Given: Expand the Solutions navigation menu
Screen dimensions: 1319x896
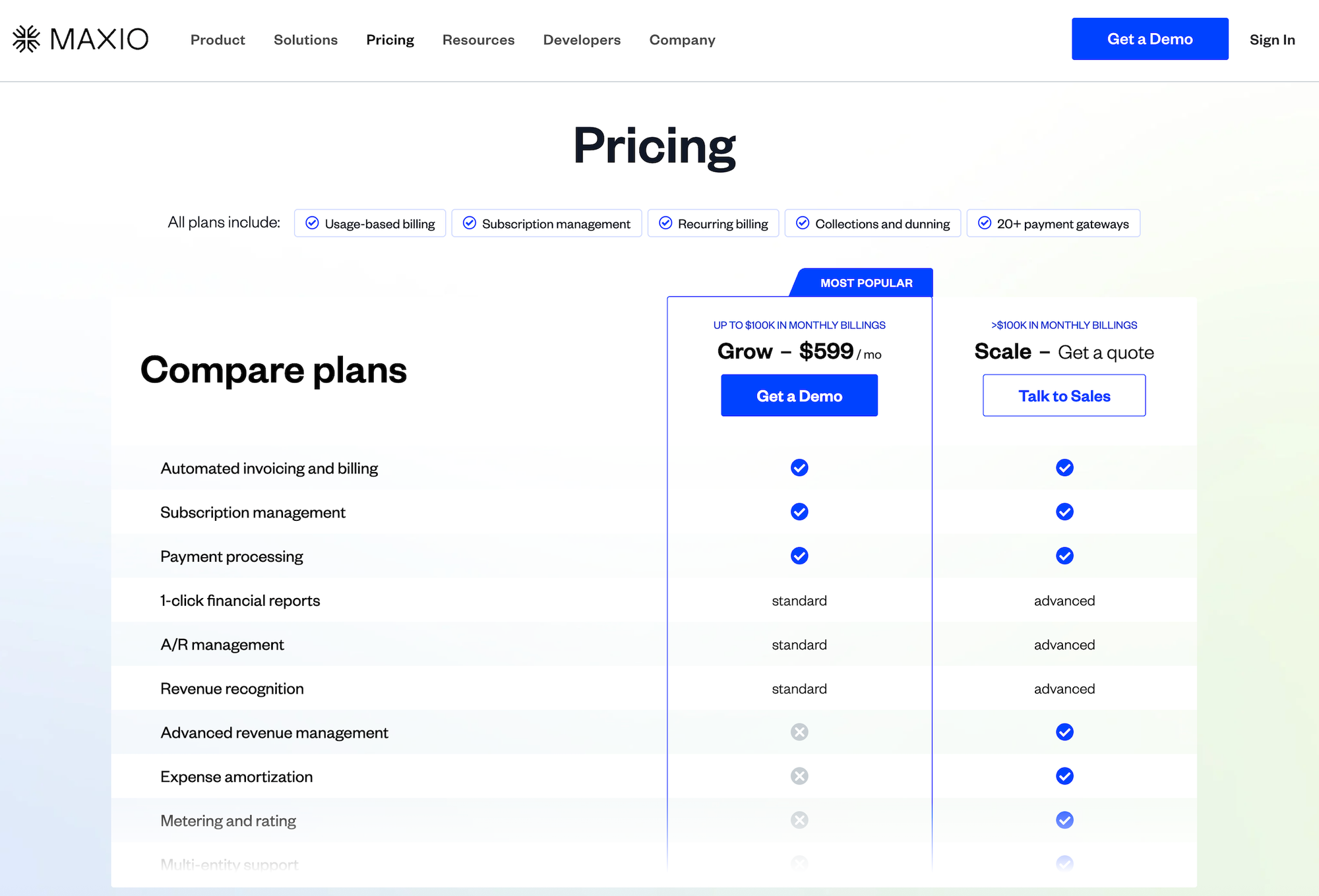Looking at the screenshot, I should pos(305,40).
